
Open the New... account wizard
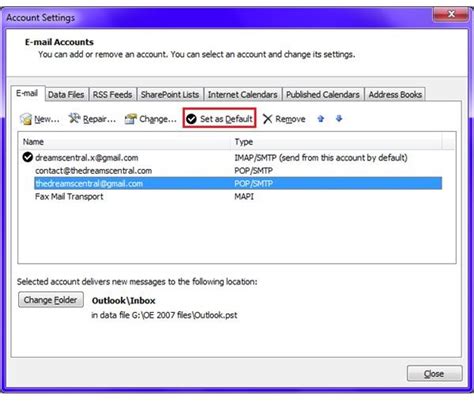40,119
